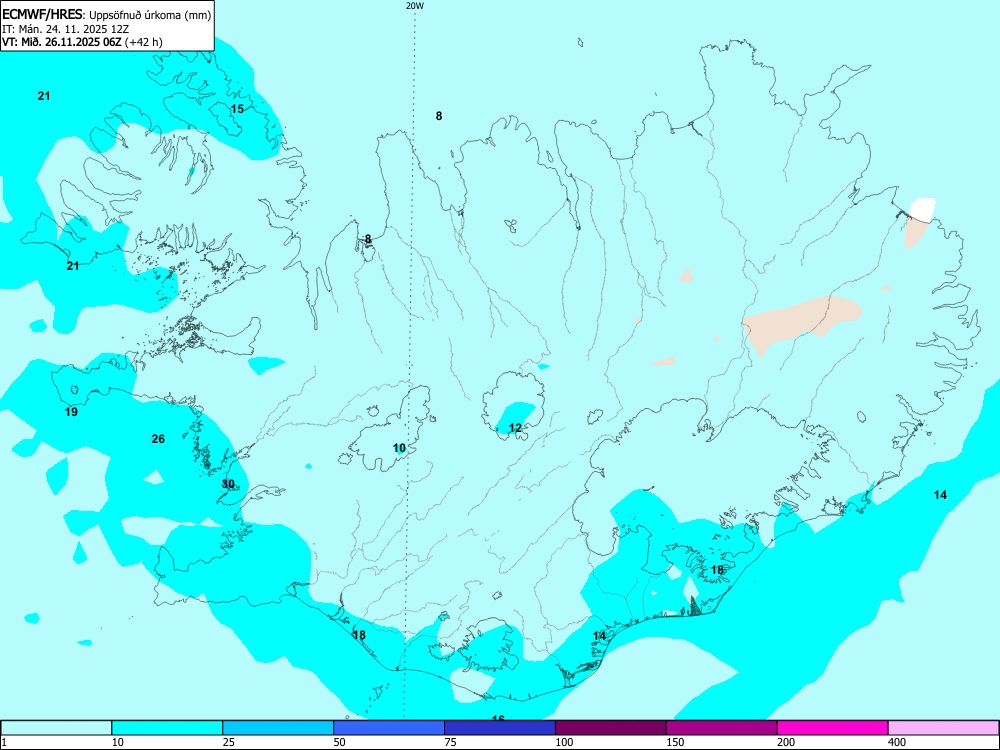Select the medium blue 50–75 mm legend swatch

(x=389, y=728)
